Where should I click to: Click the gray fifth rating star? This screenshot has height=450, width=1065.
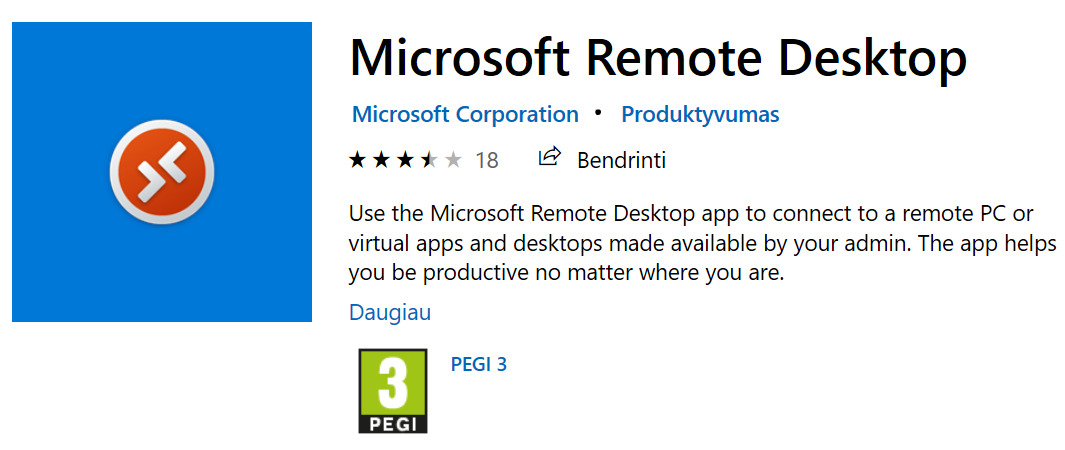click(454, 161)
